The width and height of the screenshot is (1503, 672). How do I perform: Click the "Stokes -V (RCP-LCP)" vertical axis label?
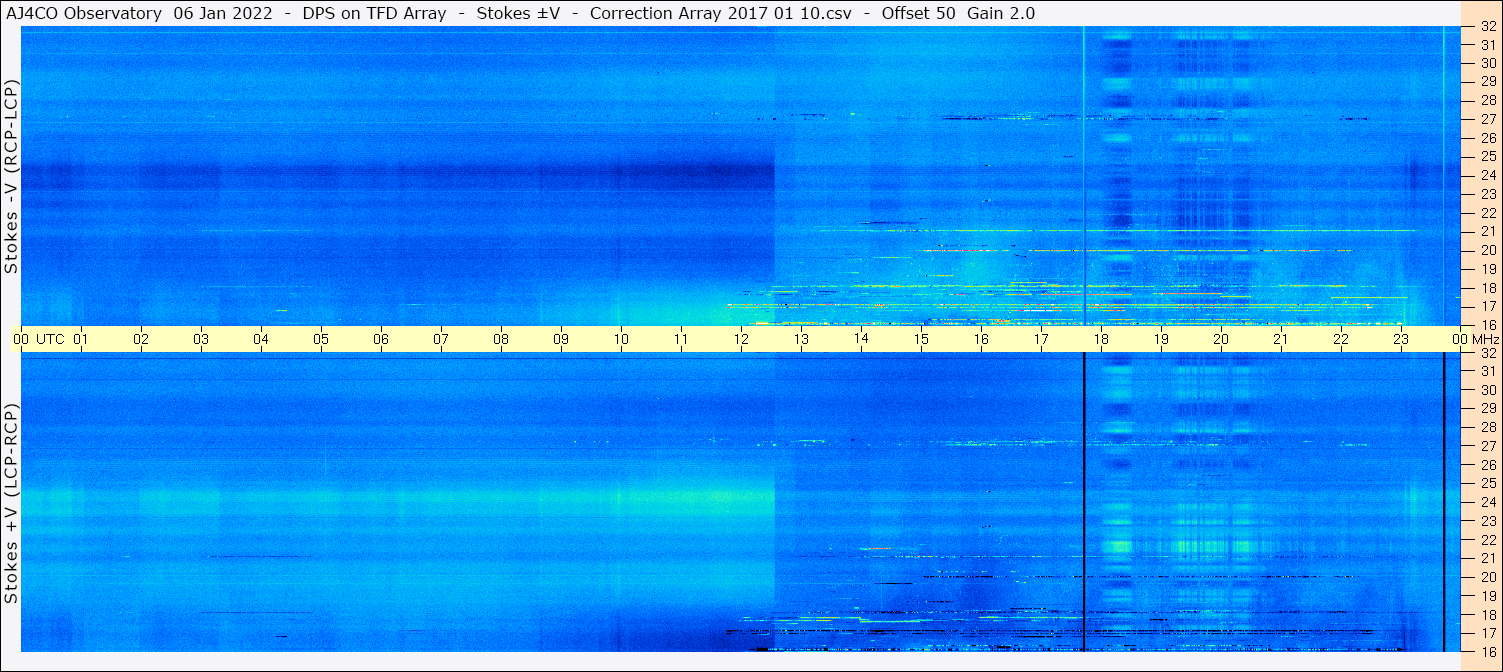pos(11,176)
